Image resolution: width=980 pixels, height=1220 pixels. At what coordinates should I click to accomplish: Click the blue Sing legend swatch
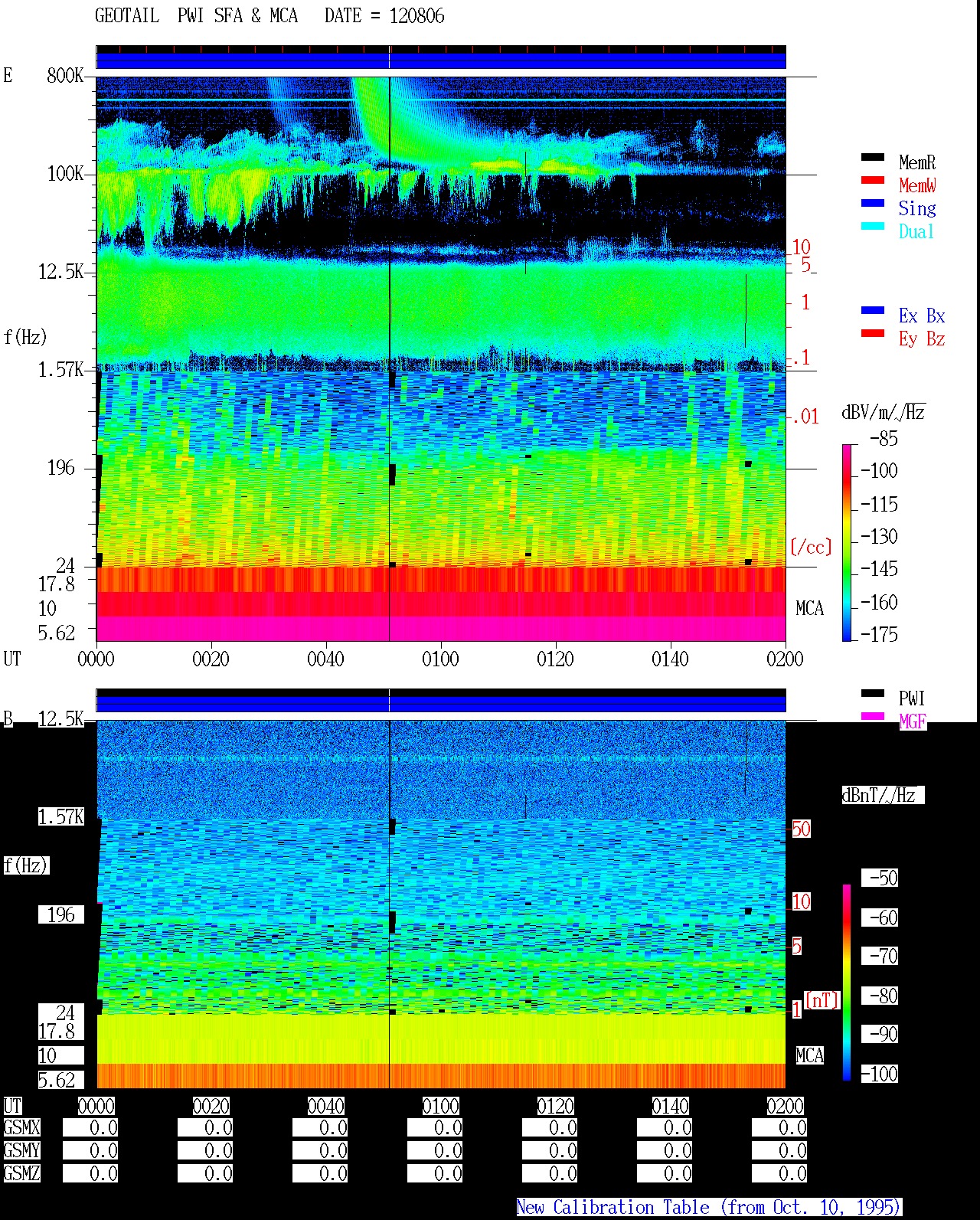(872, 203)
